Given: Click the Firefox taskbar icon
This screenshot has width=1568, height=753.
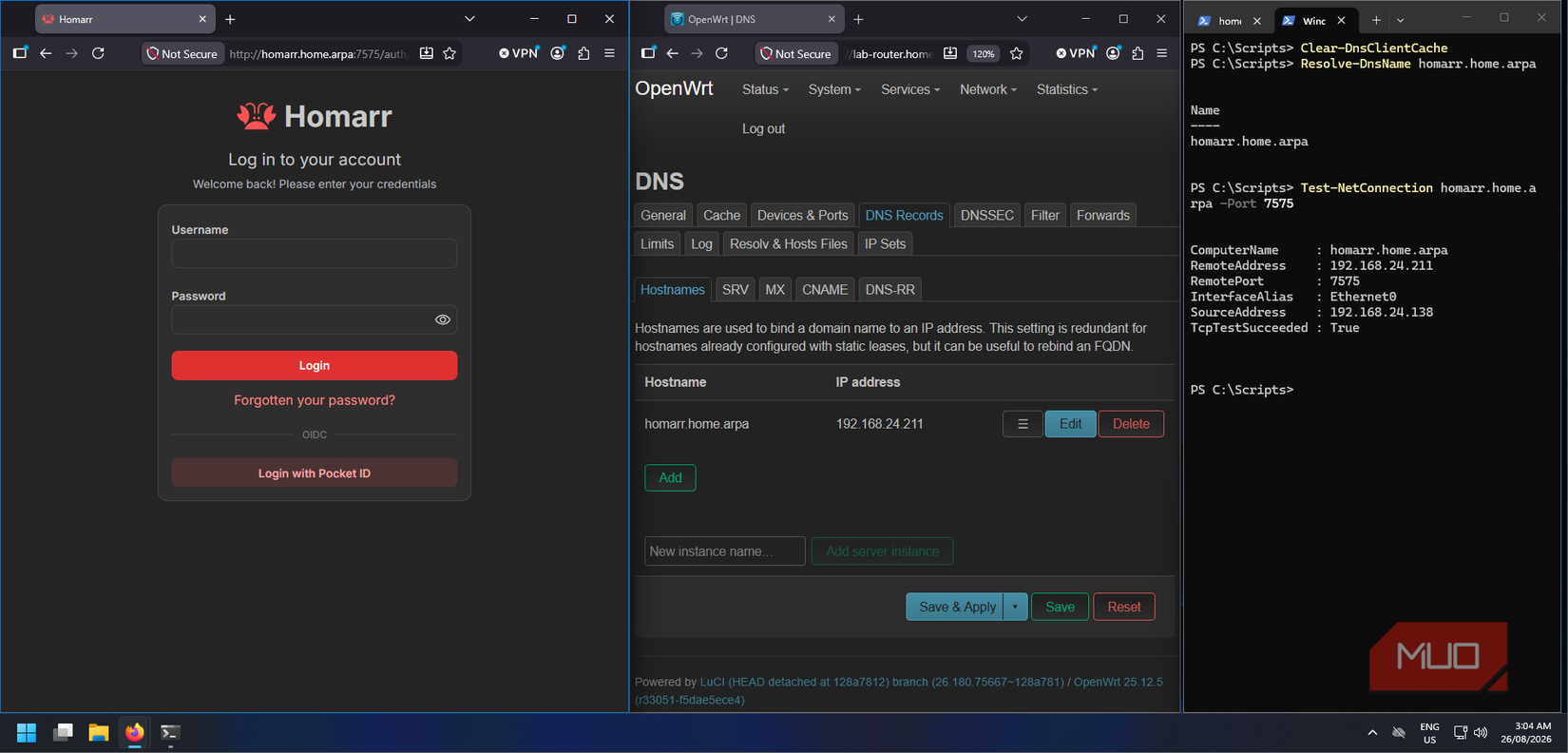Looking at the screenshot, I should [x=135, y=732].
